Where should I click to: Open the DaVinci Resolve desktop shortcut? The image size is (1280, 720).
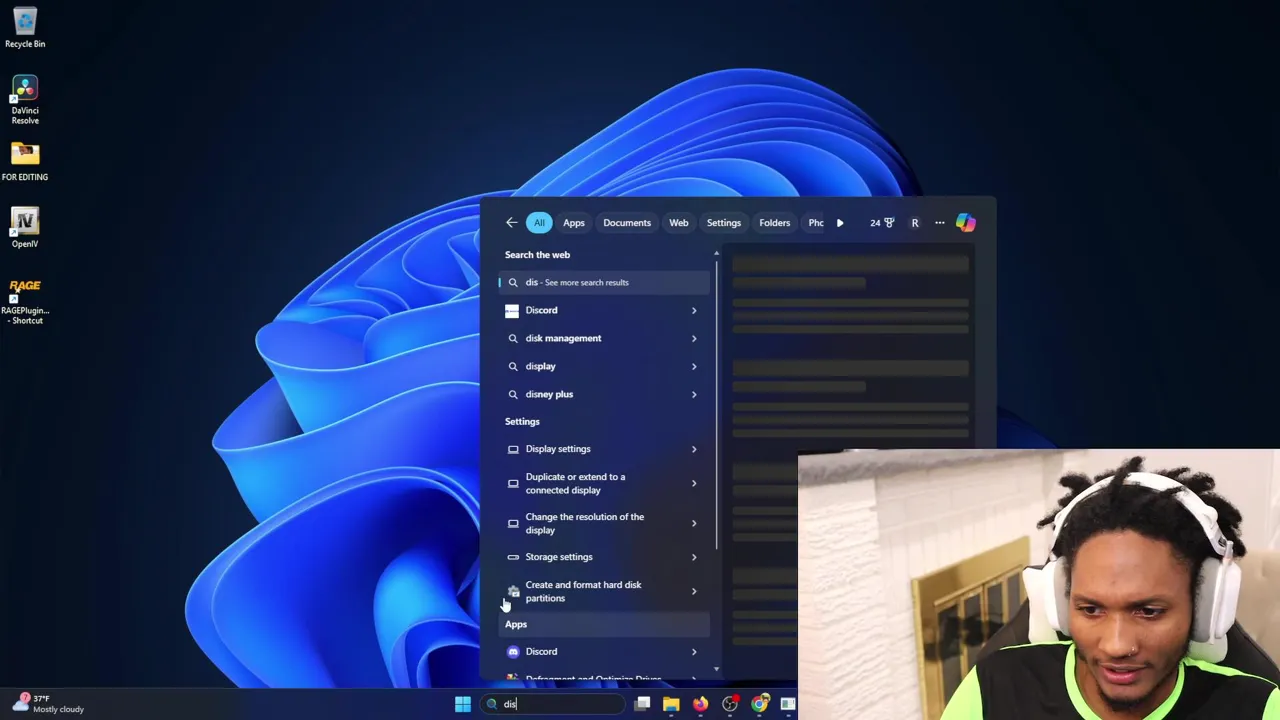pyautogui.click(x=25, y=100)
